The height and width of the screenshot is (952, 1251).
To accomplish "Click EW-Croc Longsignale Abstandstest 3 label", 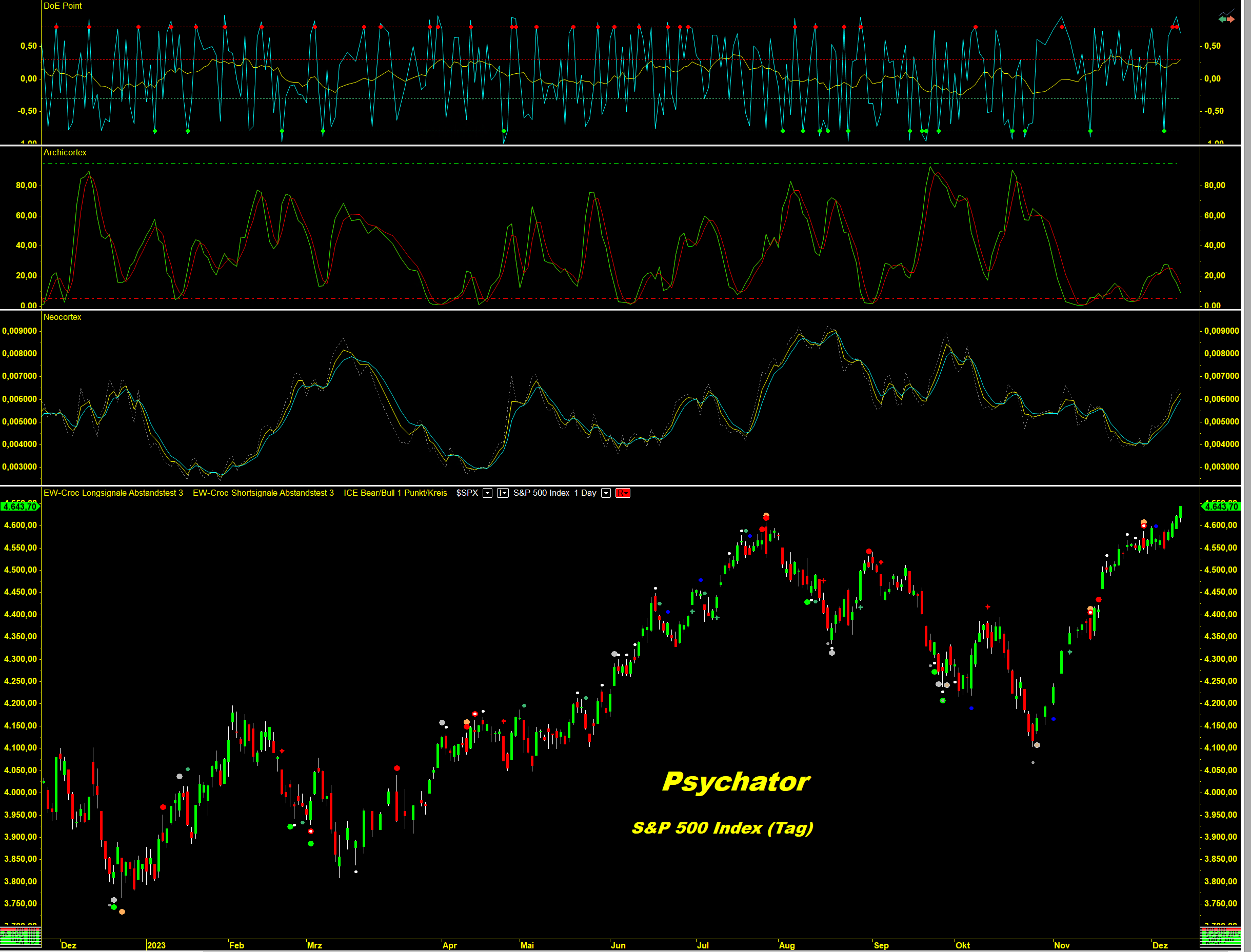I will (113, 493).
